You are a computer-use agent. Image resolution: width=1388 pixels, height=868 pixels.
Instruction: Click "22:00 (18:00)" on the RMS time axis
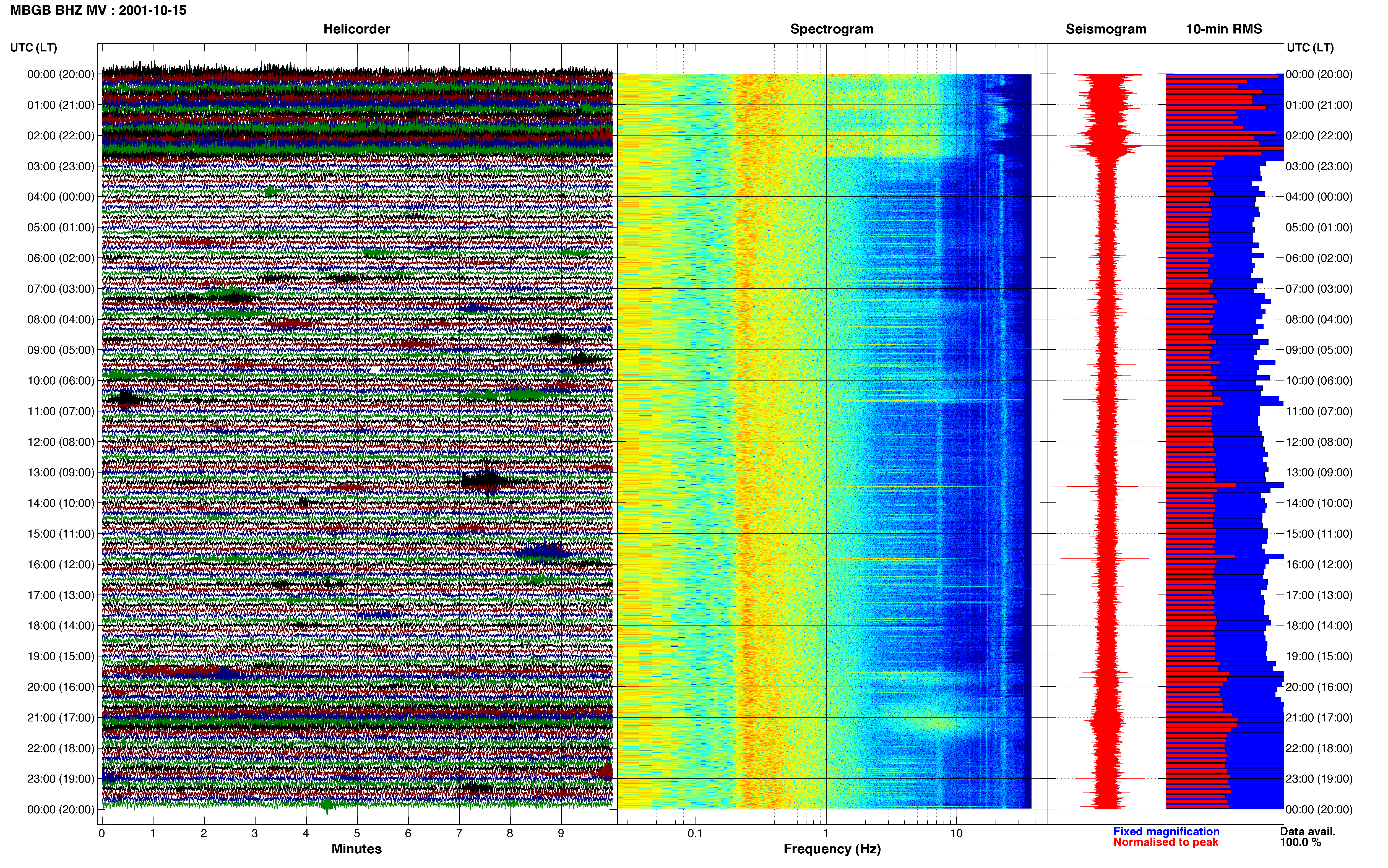pos(1319,748)
